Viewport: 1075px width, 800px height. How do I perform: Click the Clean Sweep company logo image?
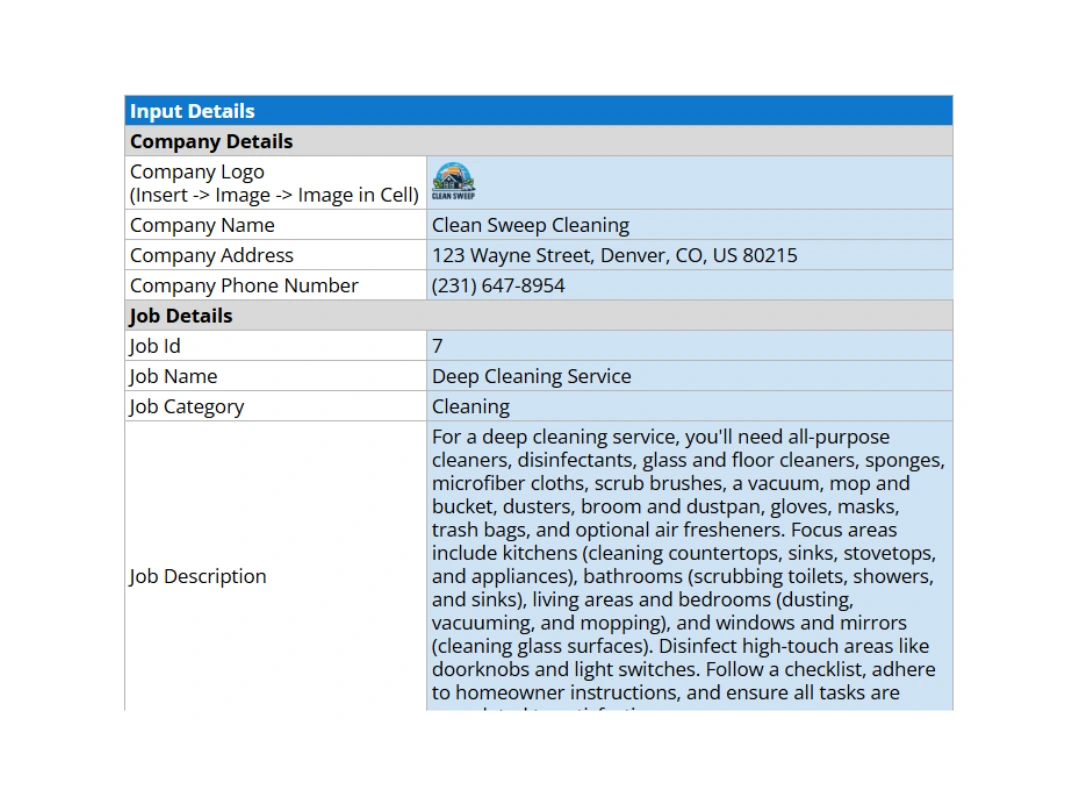click(x=453, y=182)
